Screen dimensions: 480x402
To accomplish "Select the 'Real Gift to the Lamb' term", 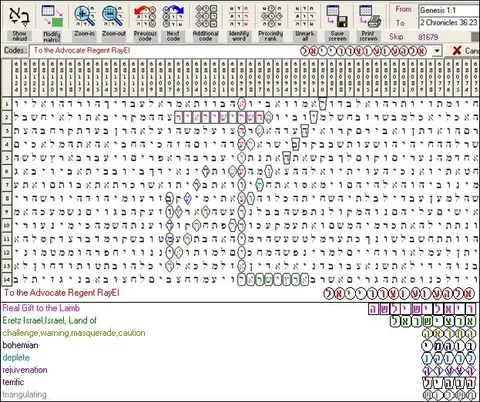I will 41,308.
